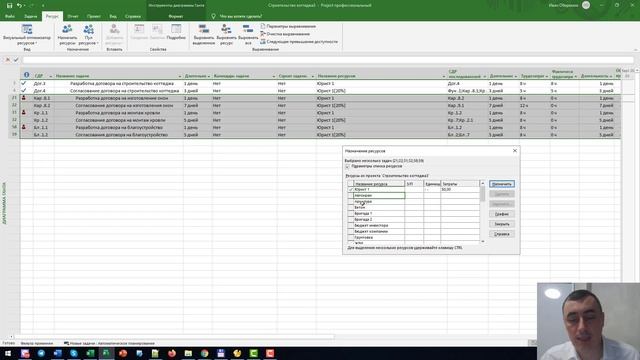Open Календарь задачи column filter dropdown
Image resolution: width=640 pixels, height=360 pixels.
click(274, 76)
